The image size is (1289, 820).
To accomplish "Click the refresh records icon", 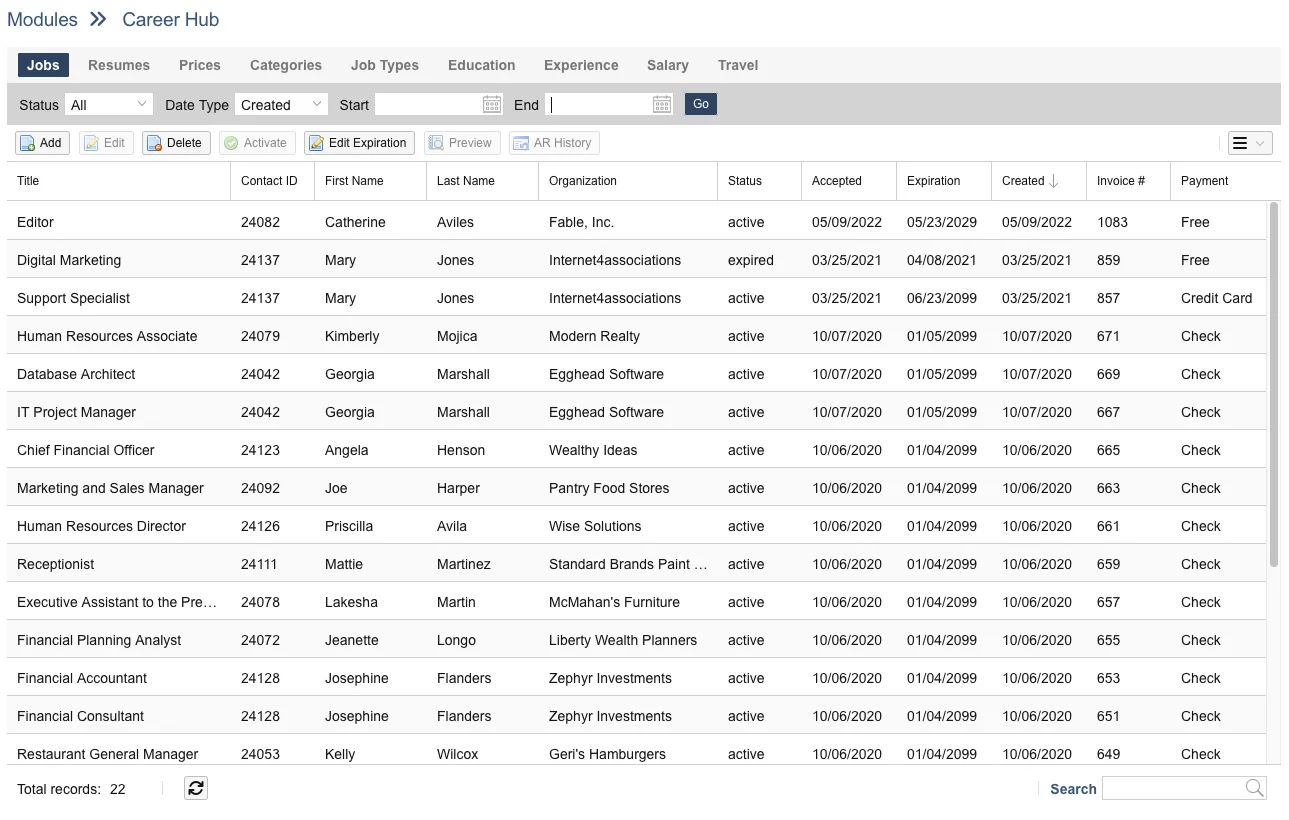I will (x=196, y=788).
